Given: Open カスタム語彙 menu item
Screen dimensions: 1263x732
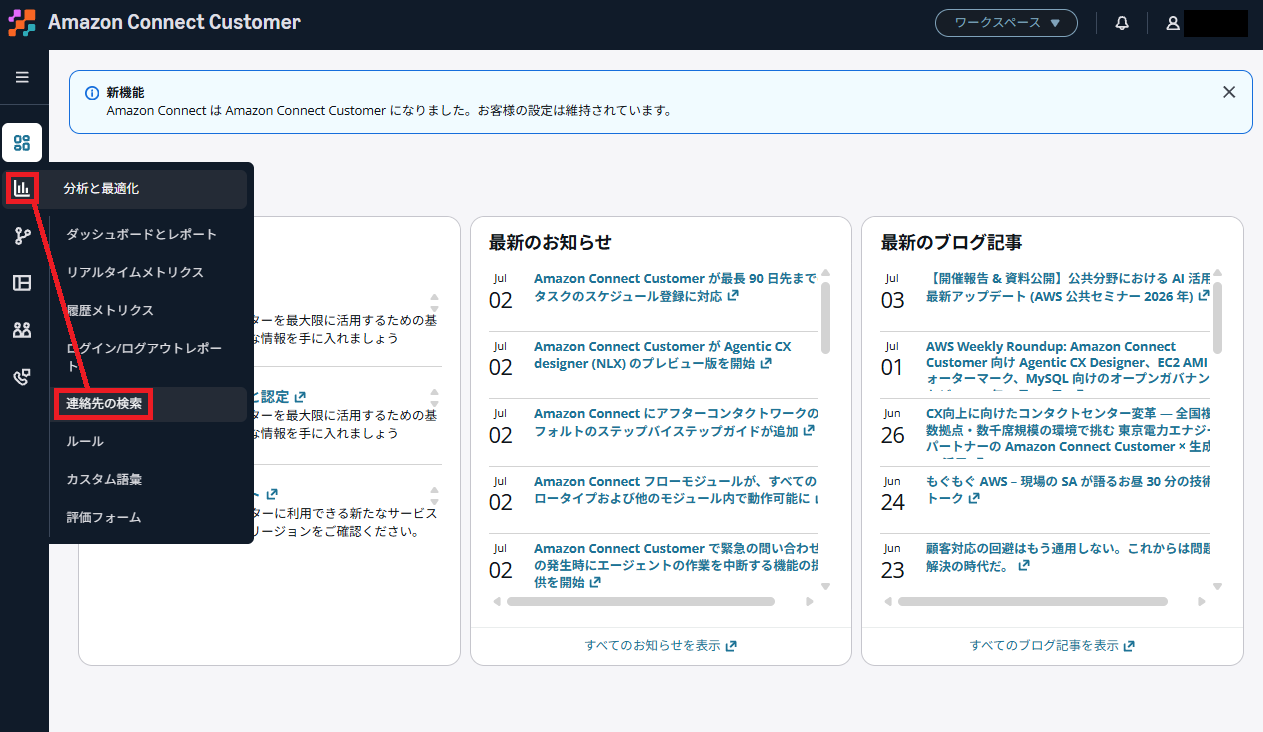Looking at the screenshot, I should click(104, 479).
